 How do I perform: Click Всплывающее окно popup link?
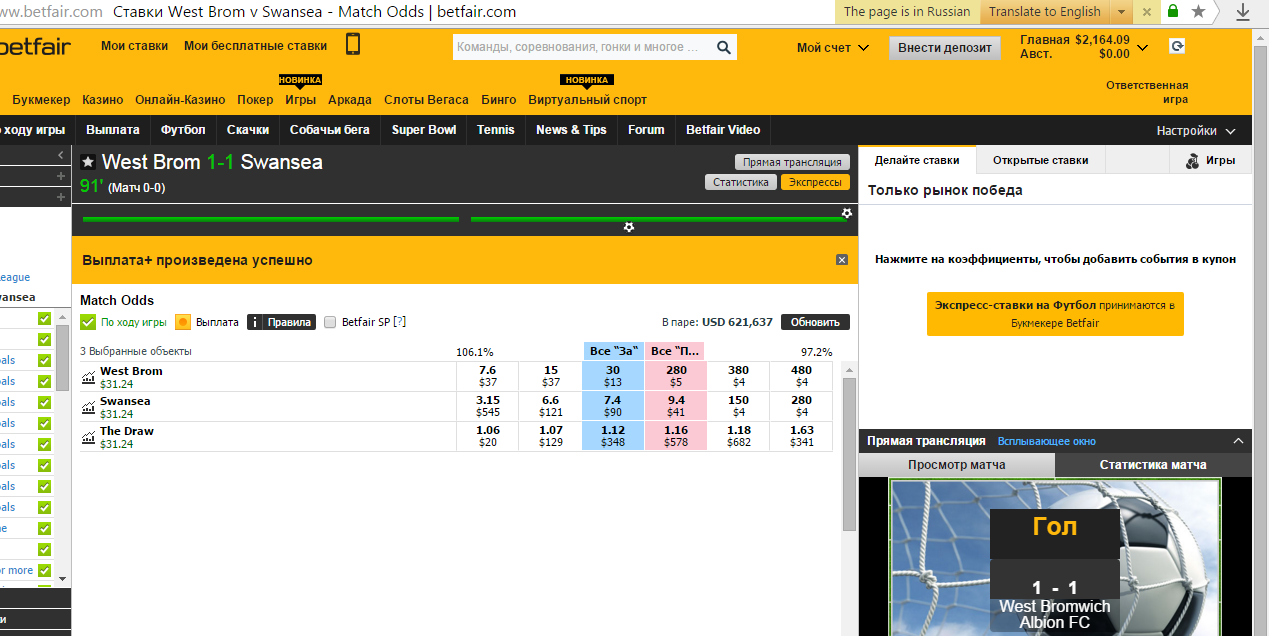click(x=1046, y=441)
